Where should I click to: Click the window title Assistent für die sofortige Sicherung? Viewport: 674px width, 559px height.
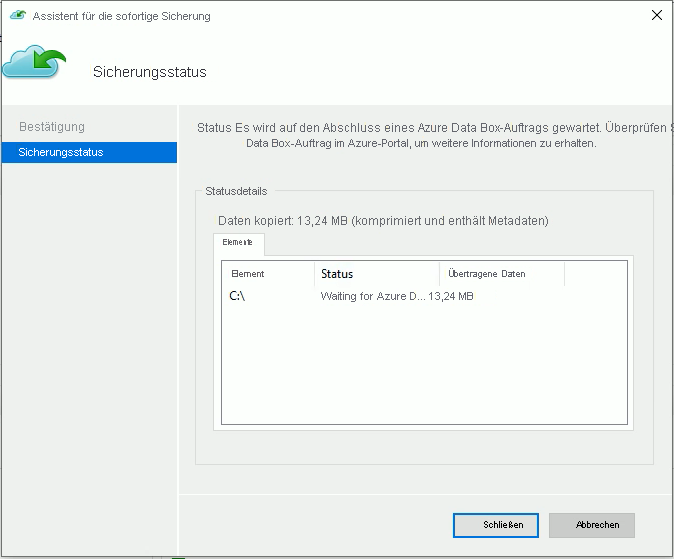point(122,17)
